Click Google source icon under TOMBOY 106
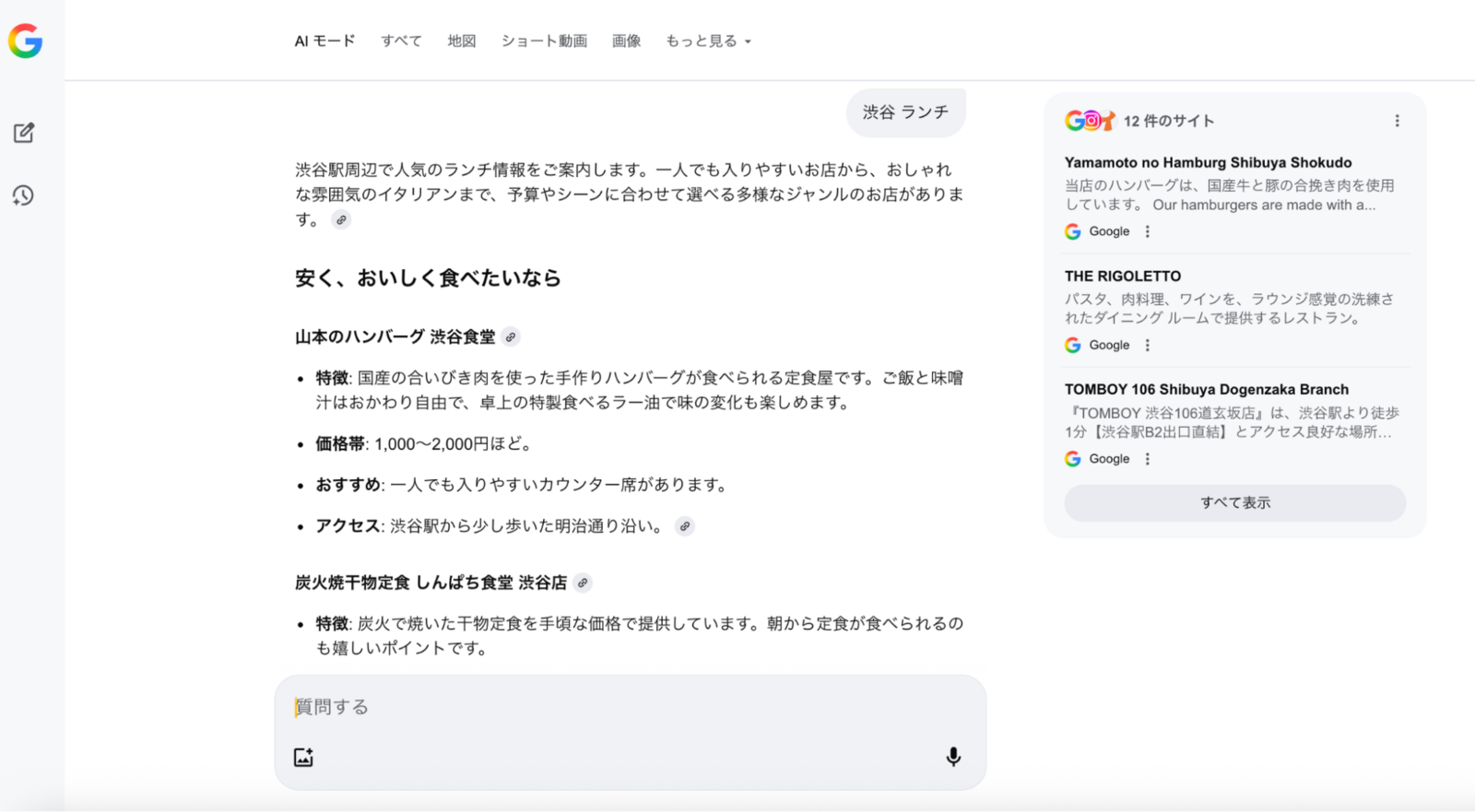The height and width of the screenshot is (812, 1475). click(1073, 458)
